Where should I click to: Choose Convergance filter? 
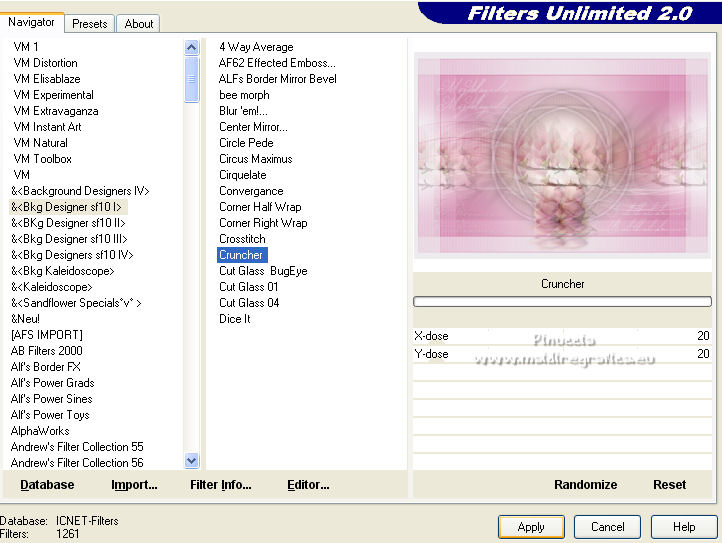[x=251, y=191]
